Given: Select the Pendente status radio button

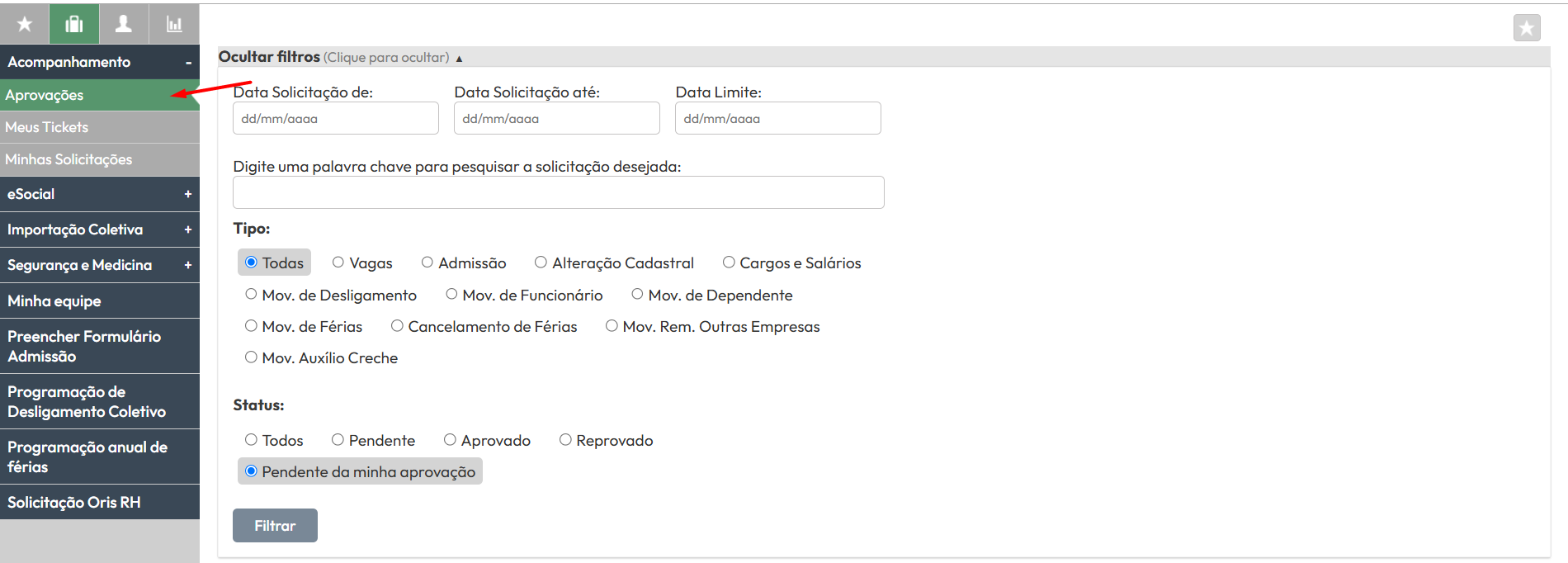Looking at the screenshot, I should [338, 440].
